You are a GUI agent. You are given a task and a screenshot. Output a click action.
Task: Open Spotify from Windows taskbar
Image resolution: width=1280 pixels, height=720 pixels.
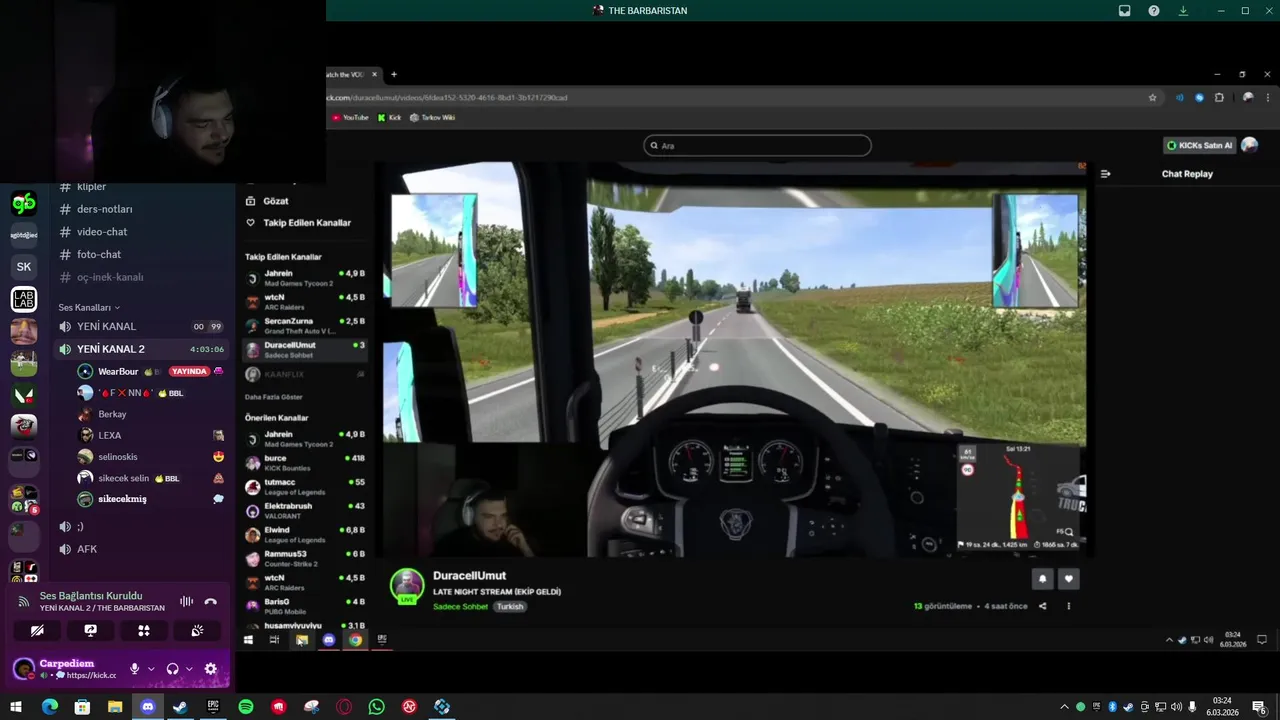pyautogui.click(x=246, y=707)
